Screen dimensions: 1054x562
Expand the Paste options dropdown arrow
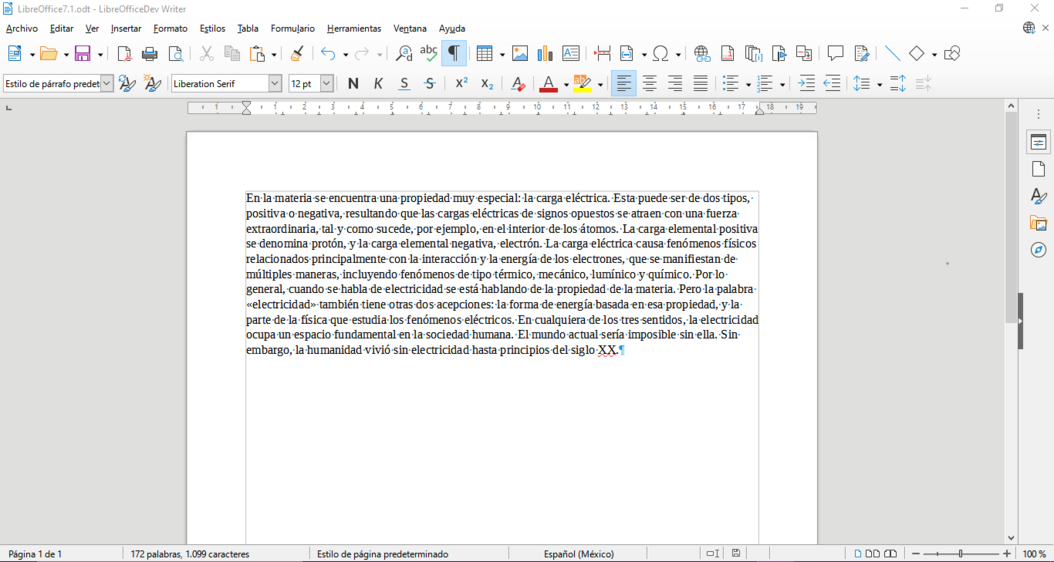tap(274, 54)
